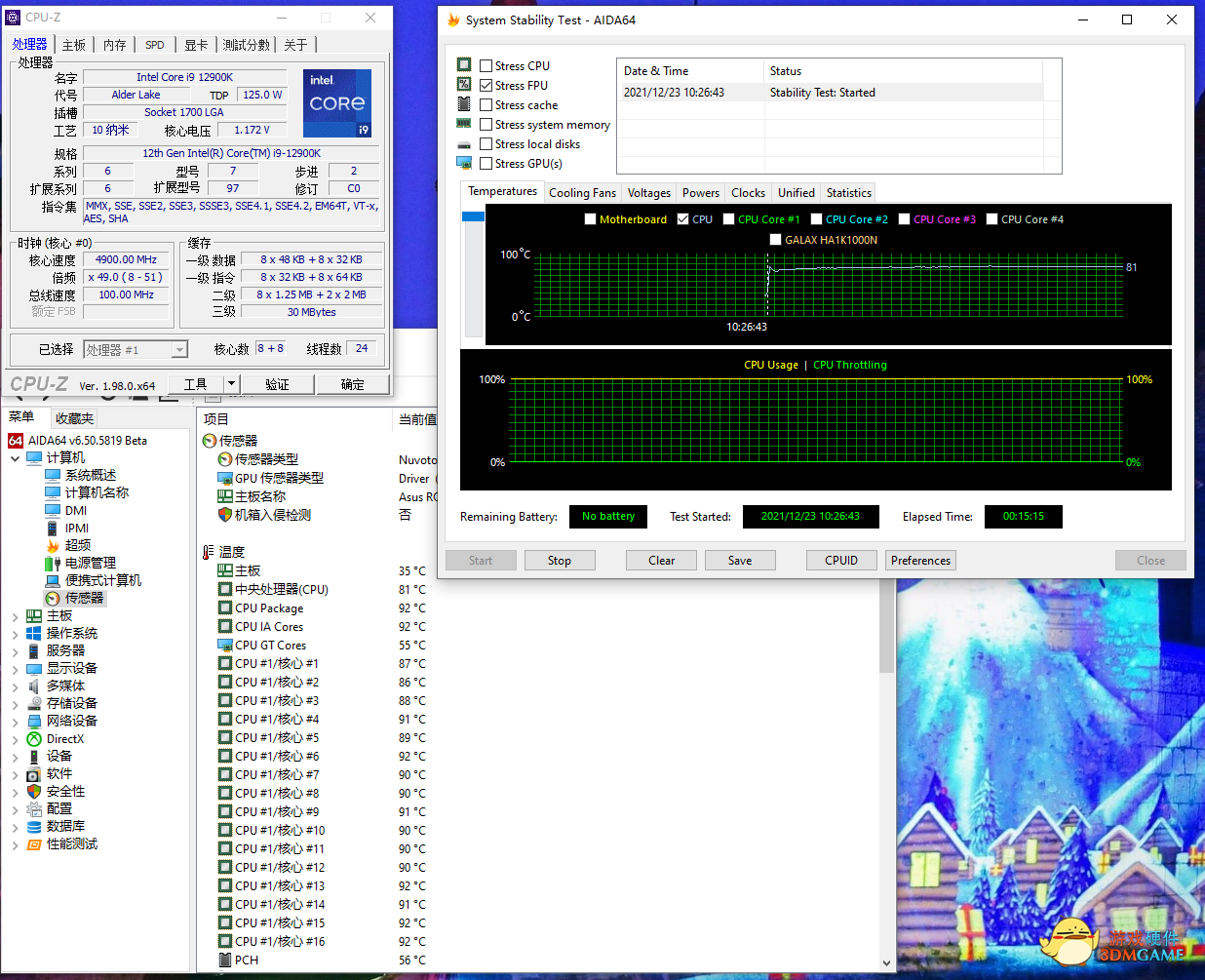The width and height of the screenshot is (1205, 980).
Task: Click the CPU GT Cores icon
Action: [x=225, y=645]
